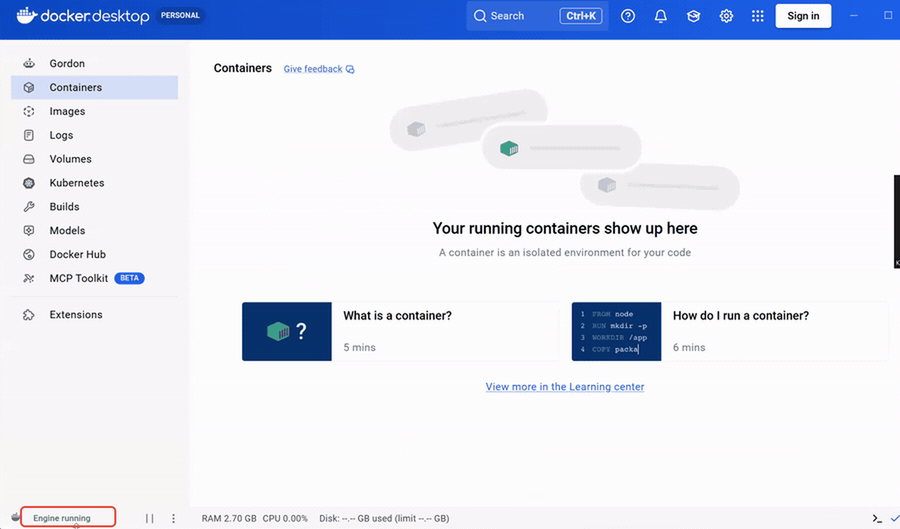Screen dimensions: 900x529
Task: Open the terminal icon in status bar
Action: (877, 519)
